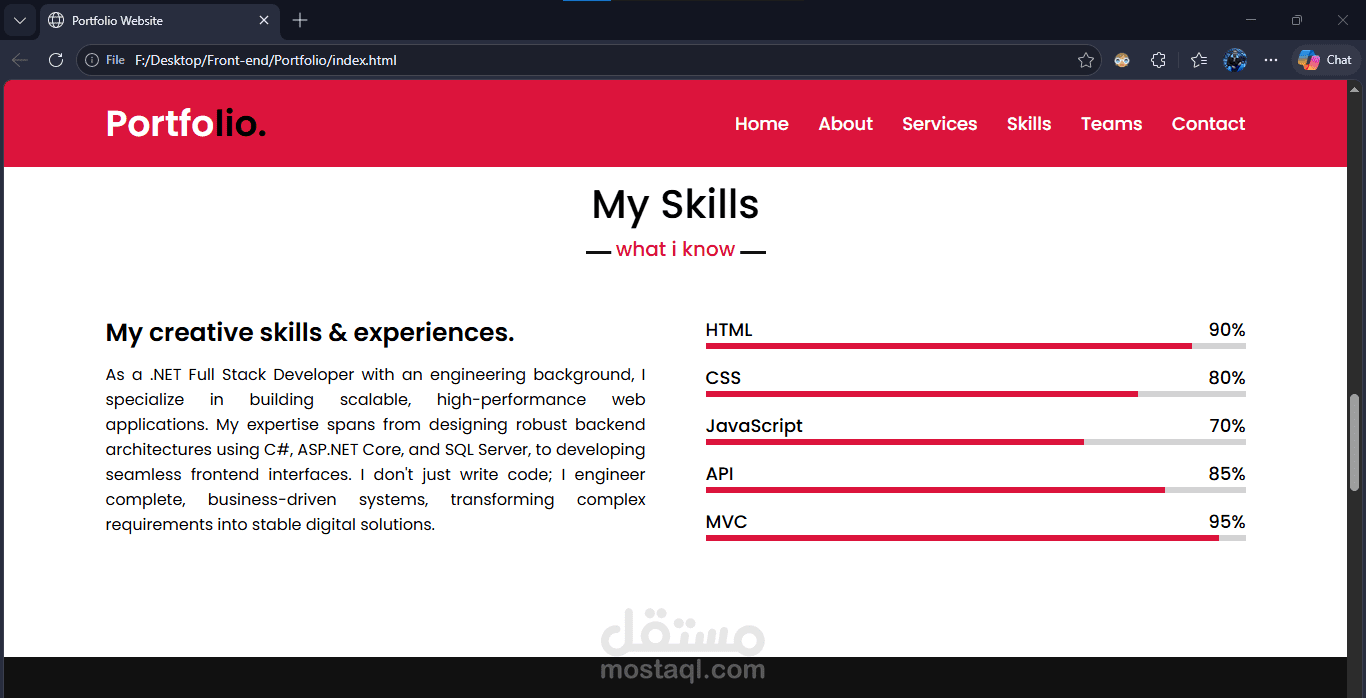The width and height of the screenshot is (1366, 698).
Task: Restore down the browser window
Action: pos(1297,20)
